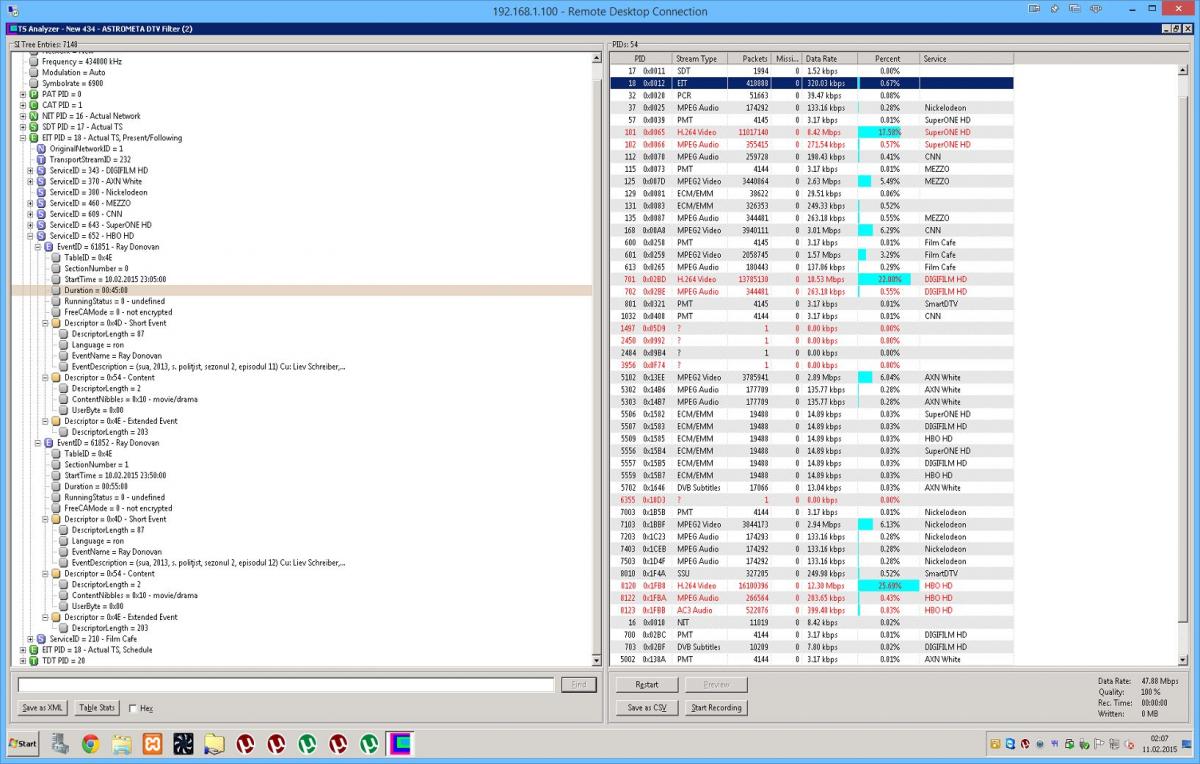Click the green PAT PID tree icon
The image size is (1200, 764).
coord(33,94)
